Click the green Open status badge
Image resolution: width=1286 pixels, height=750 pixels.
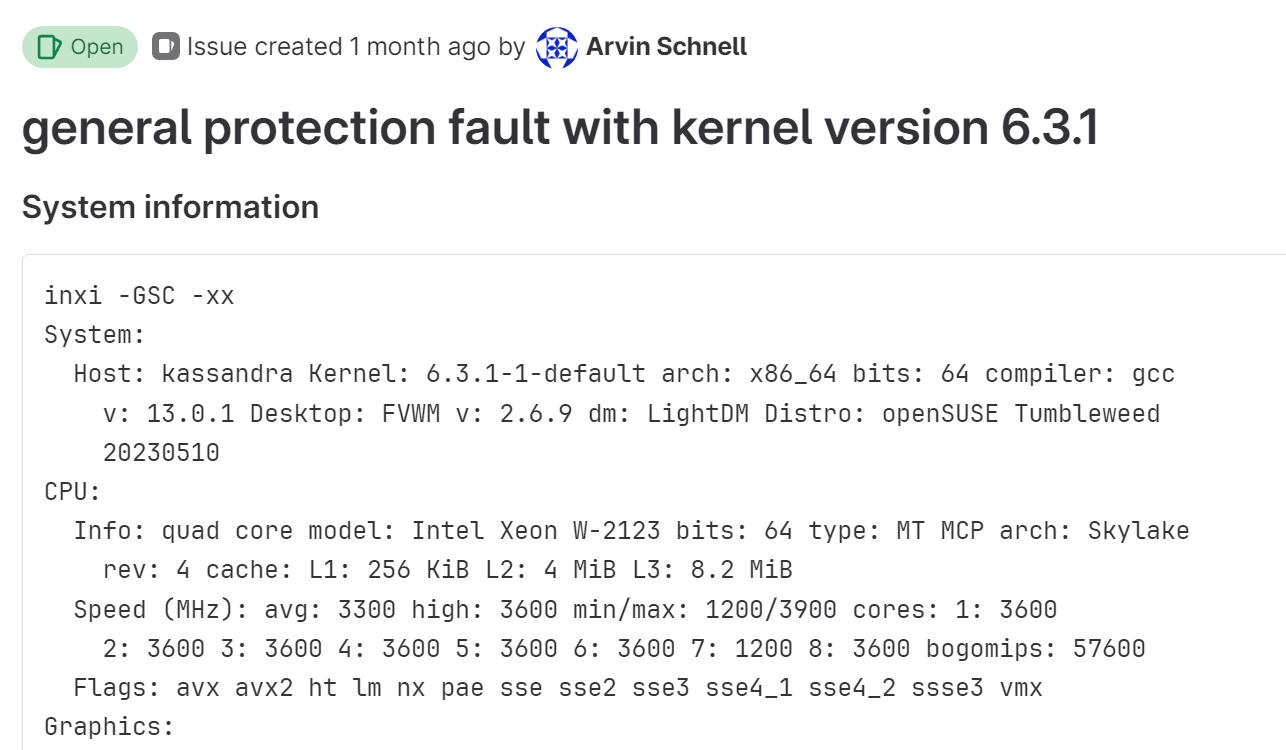point(80,47)
